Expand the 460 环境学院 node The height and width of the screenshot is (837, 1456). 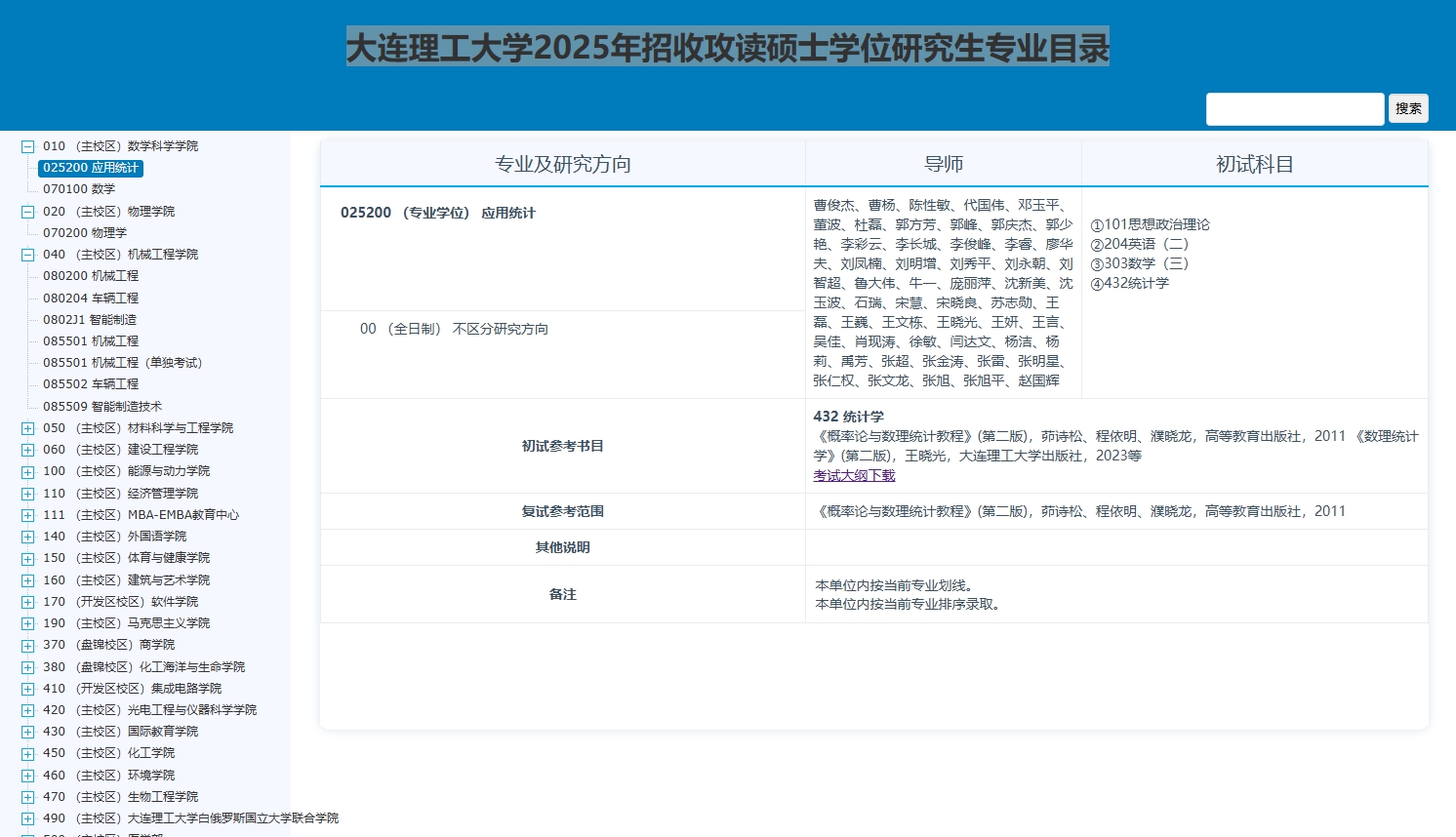coord(28,776)
